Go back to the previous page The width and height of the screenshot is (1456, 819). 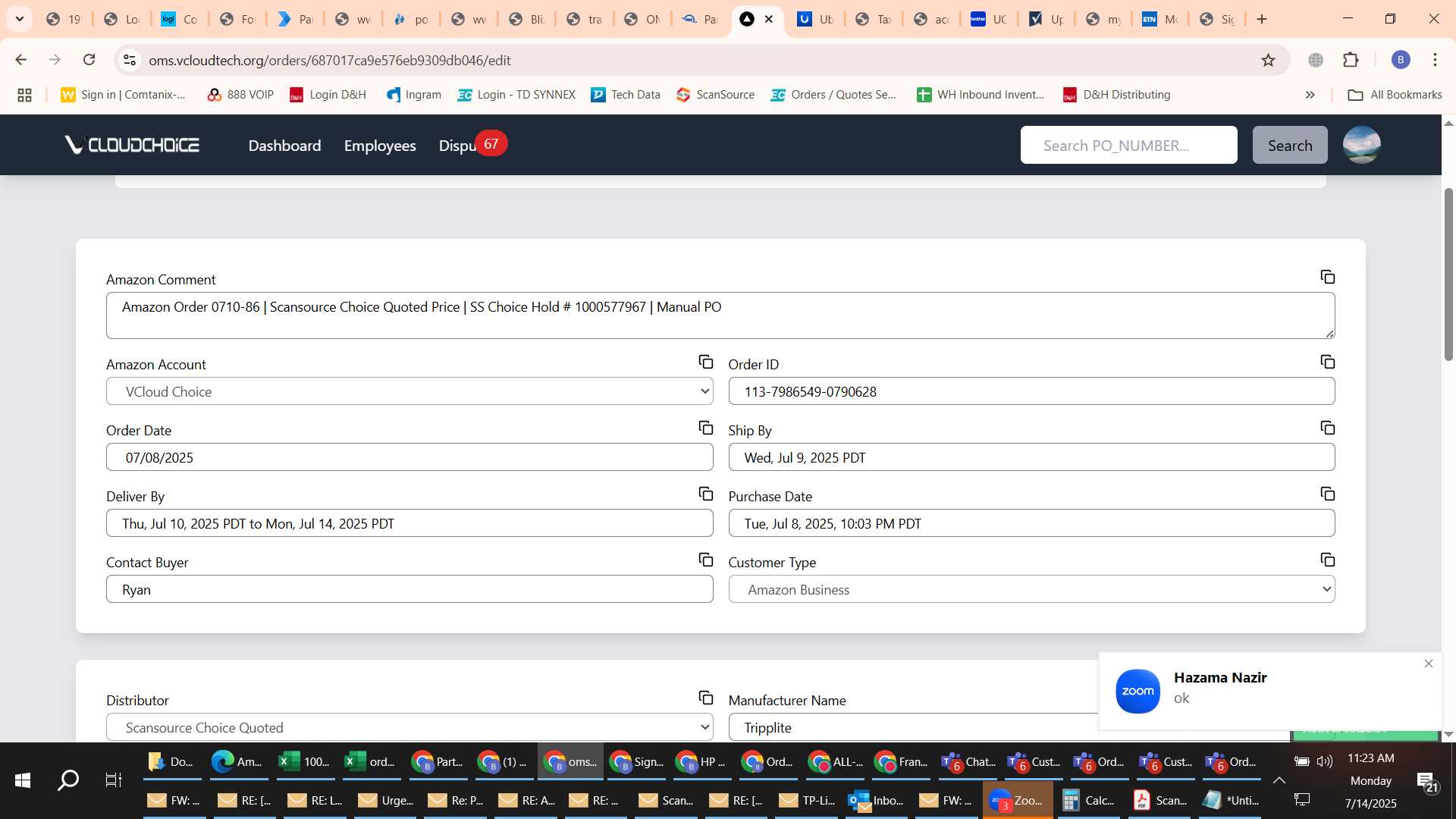pos(21,60)
